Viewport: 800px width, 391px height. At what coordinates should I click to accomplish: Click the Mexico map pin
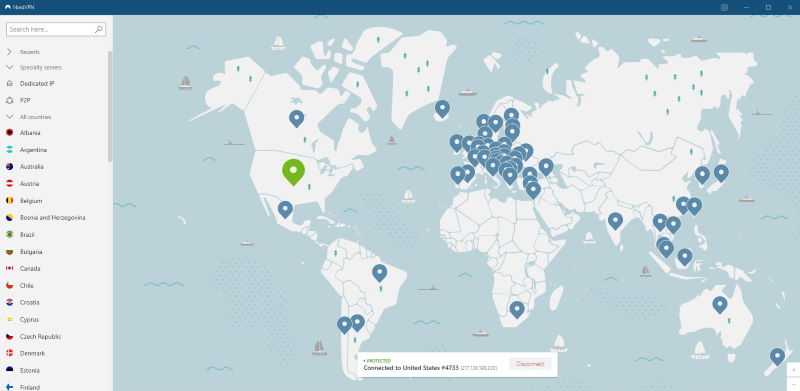coord(285,209)
